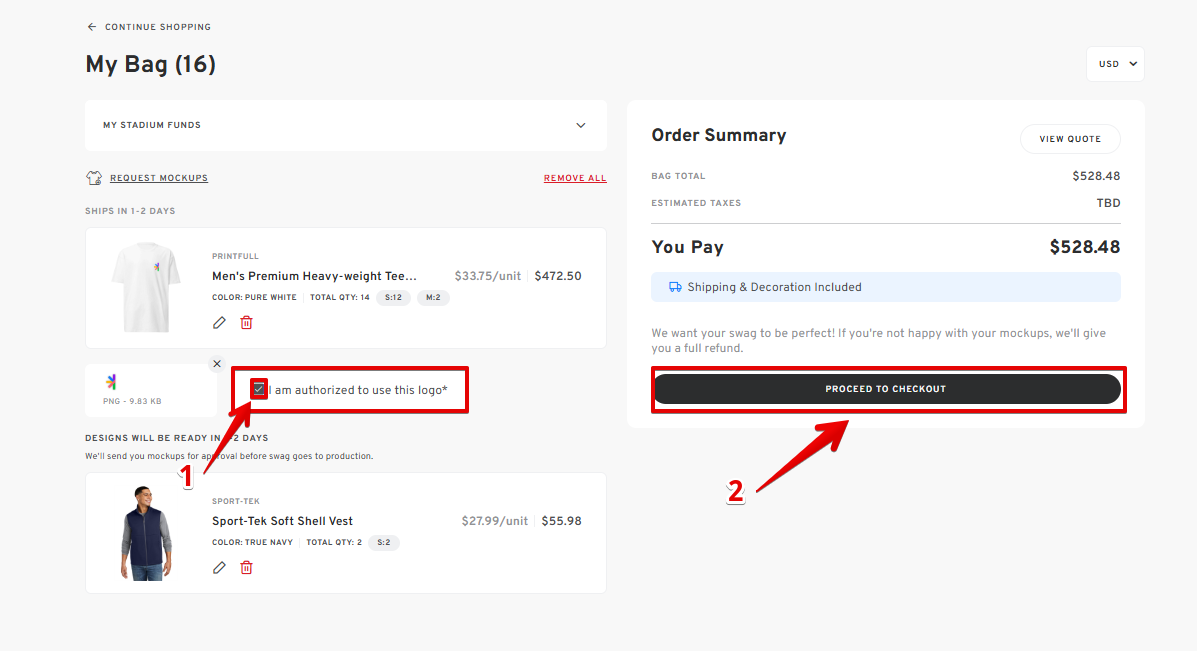
Task: Open the Request Mockups link
Action: pos(159,178)
